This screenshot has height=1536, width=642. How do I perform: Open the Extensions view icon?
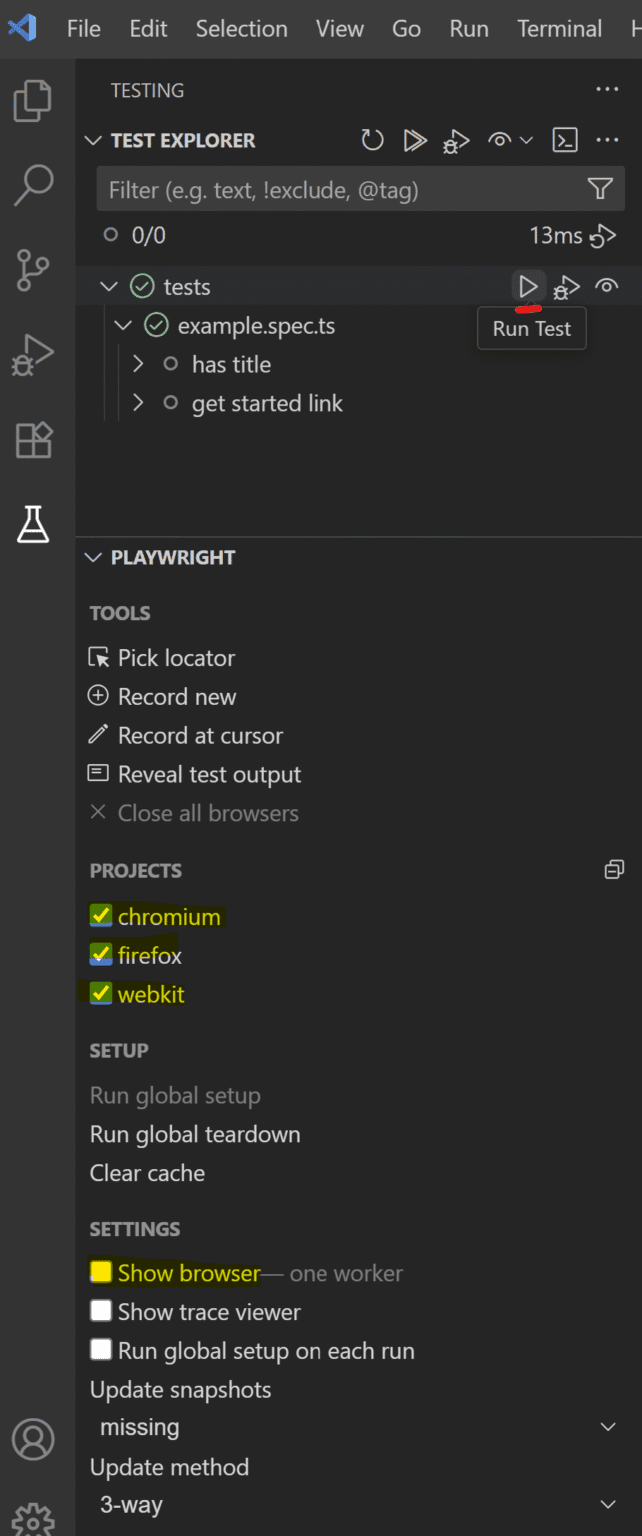pyautogui.click(x=35, y=440)
